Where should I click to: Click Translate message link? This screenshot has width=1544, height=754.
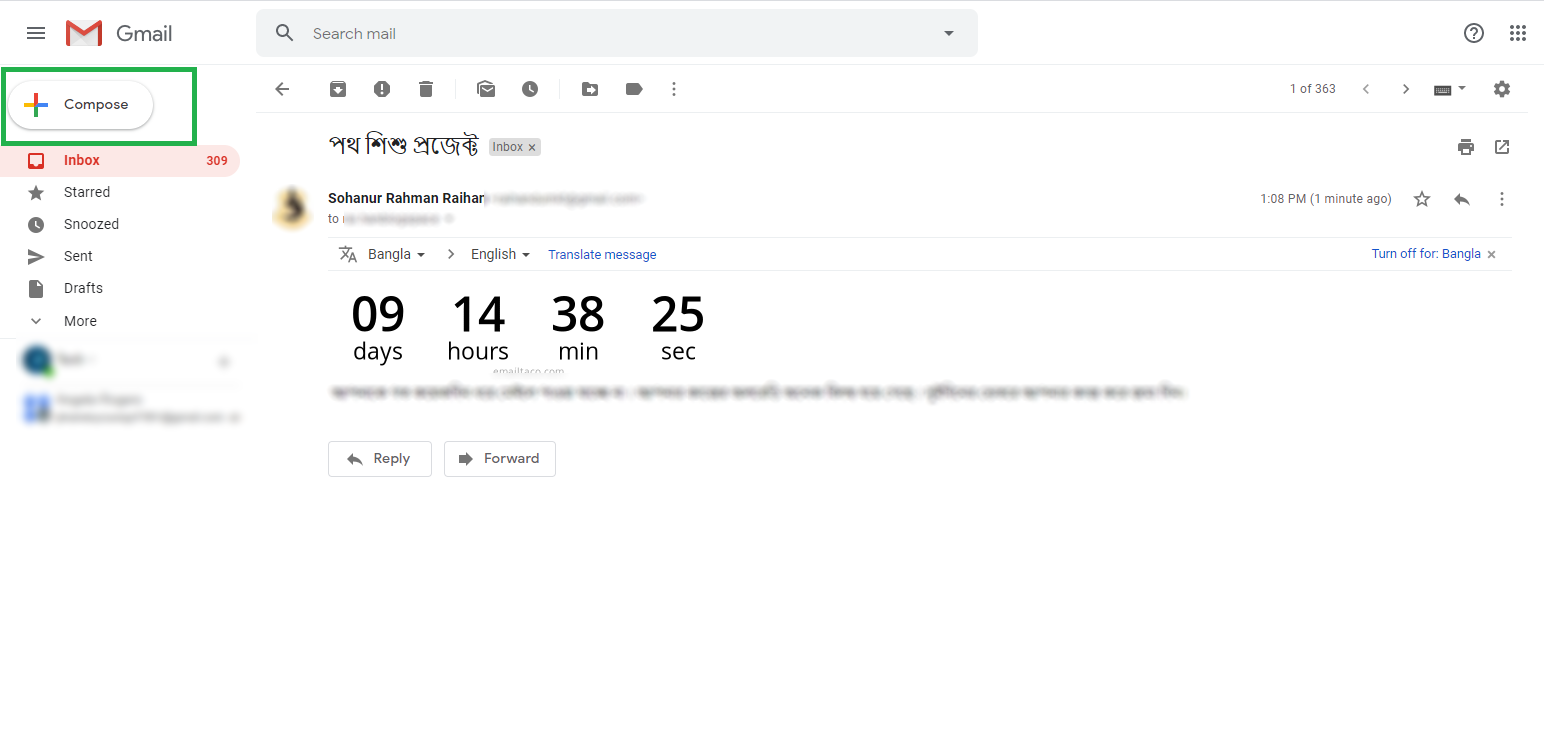pyautogui.click(x=602, y=254)
